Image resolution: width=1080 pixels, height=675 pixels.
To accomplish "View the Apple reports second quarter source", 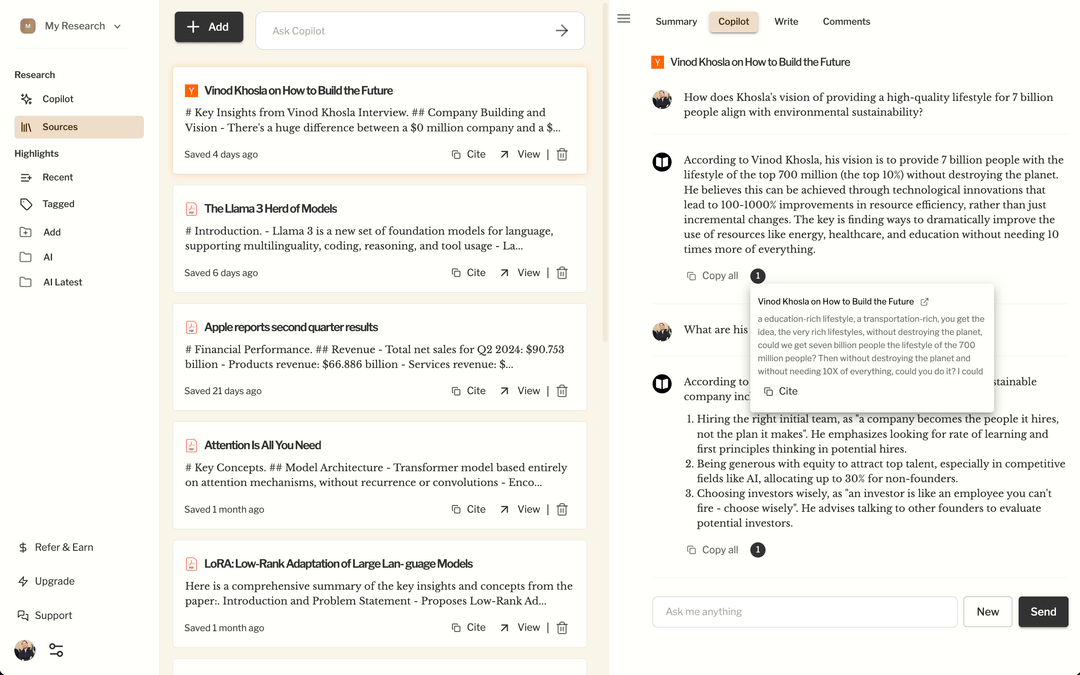I will click(x=521, y=391).
